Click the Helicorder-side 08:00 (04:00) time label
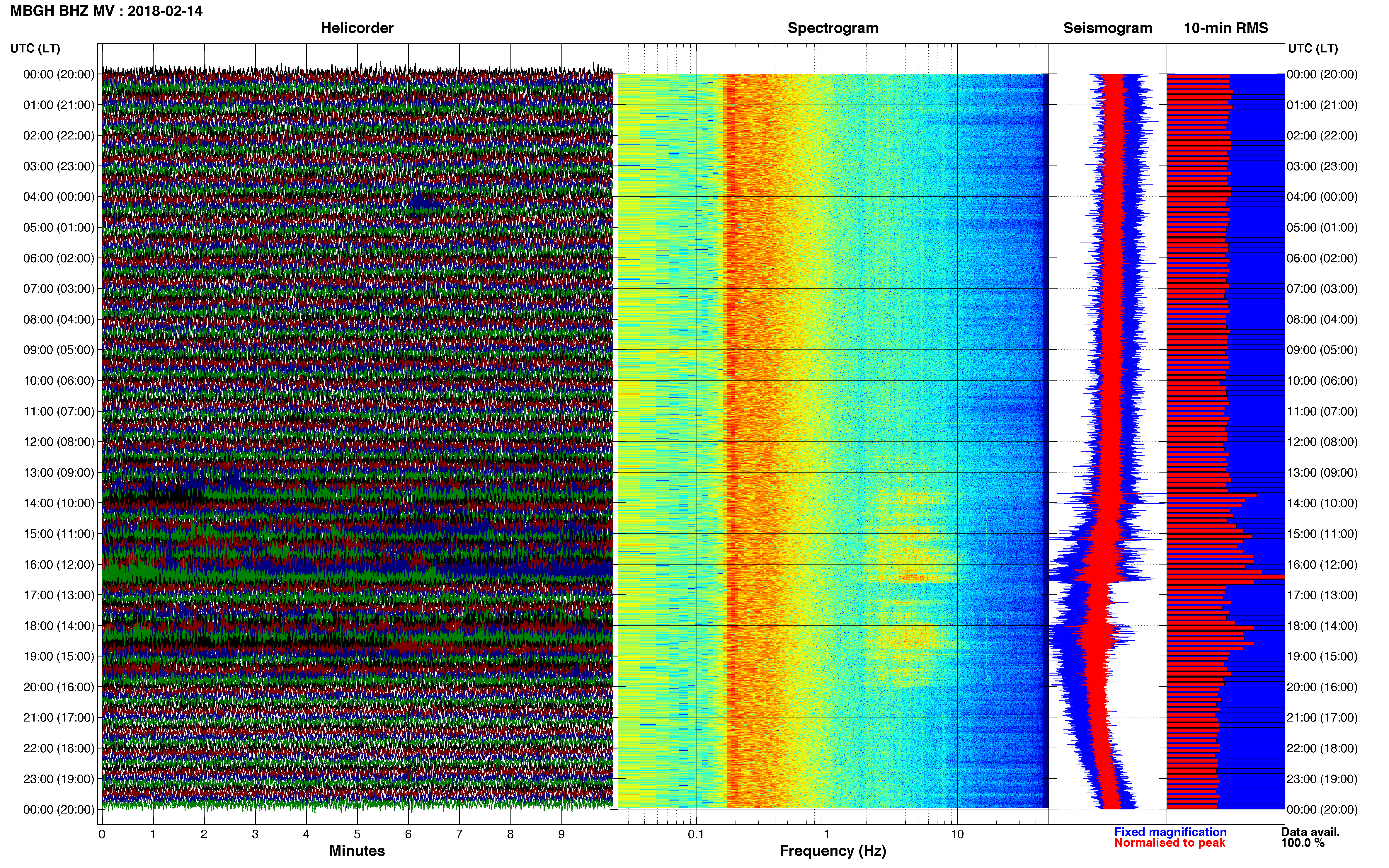 pos(59,319)
